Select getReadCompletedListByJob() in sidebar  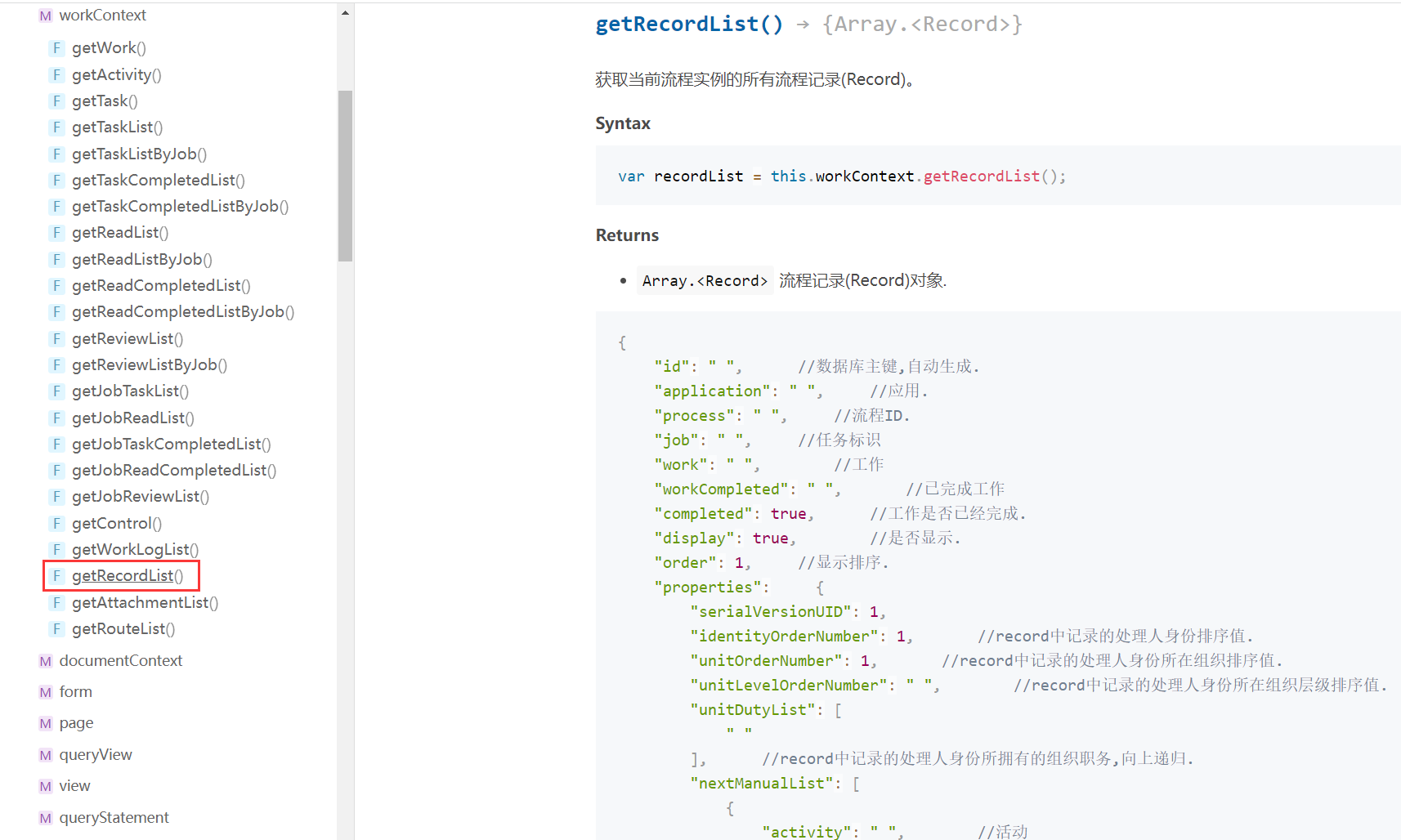[x=183, y=312]
